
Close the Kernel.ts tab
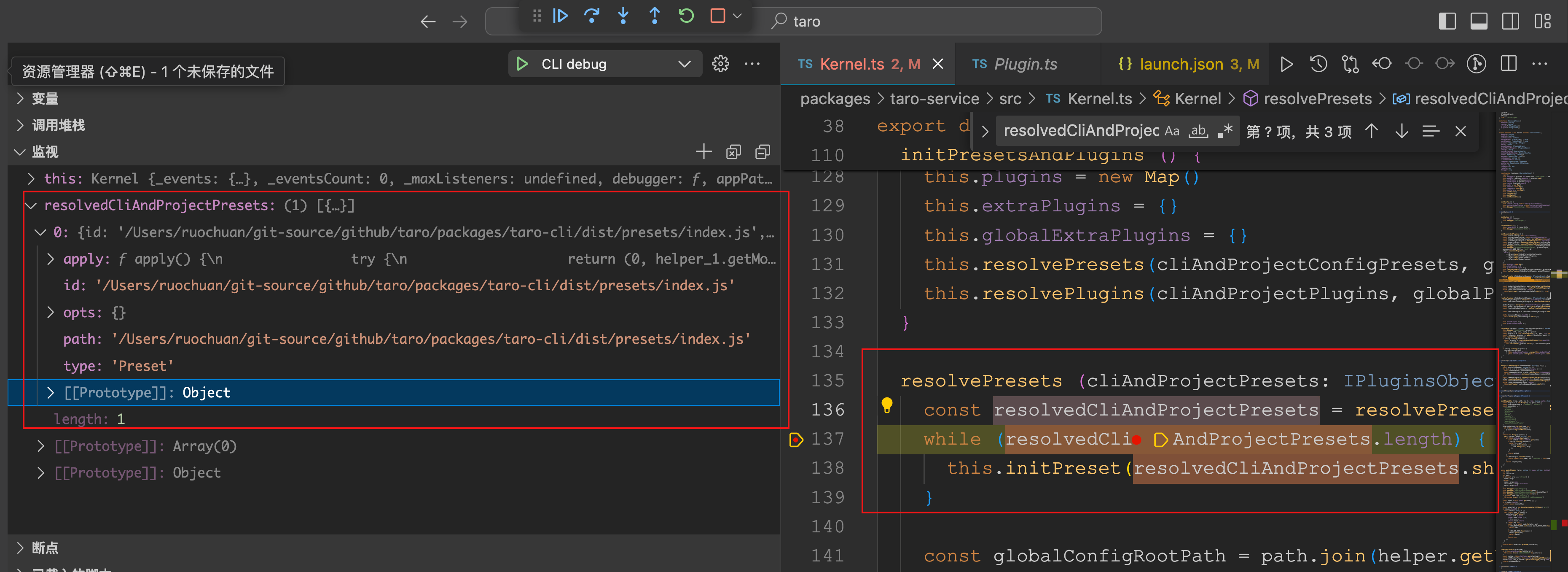coord(938,64)
